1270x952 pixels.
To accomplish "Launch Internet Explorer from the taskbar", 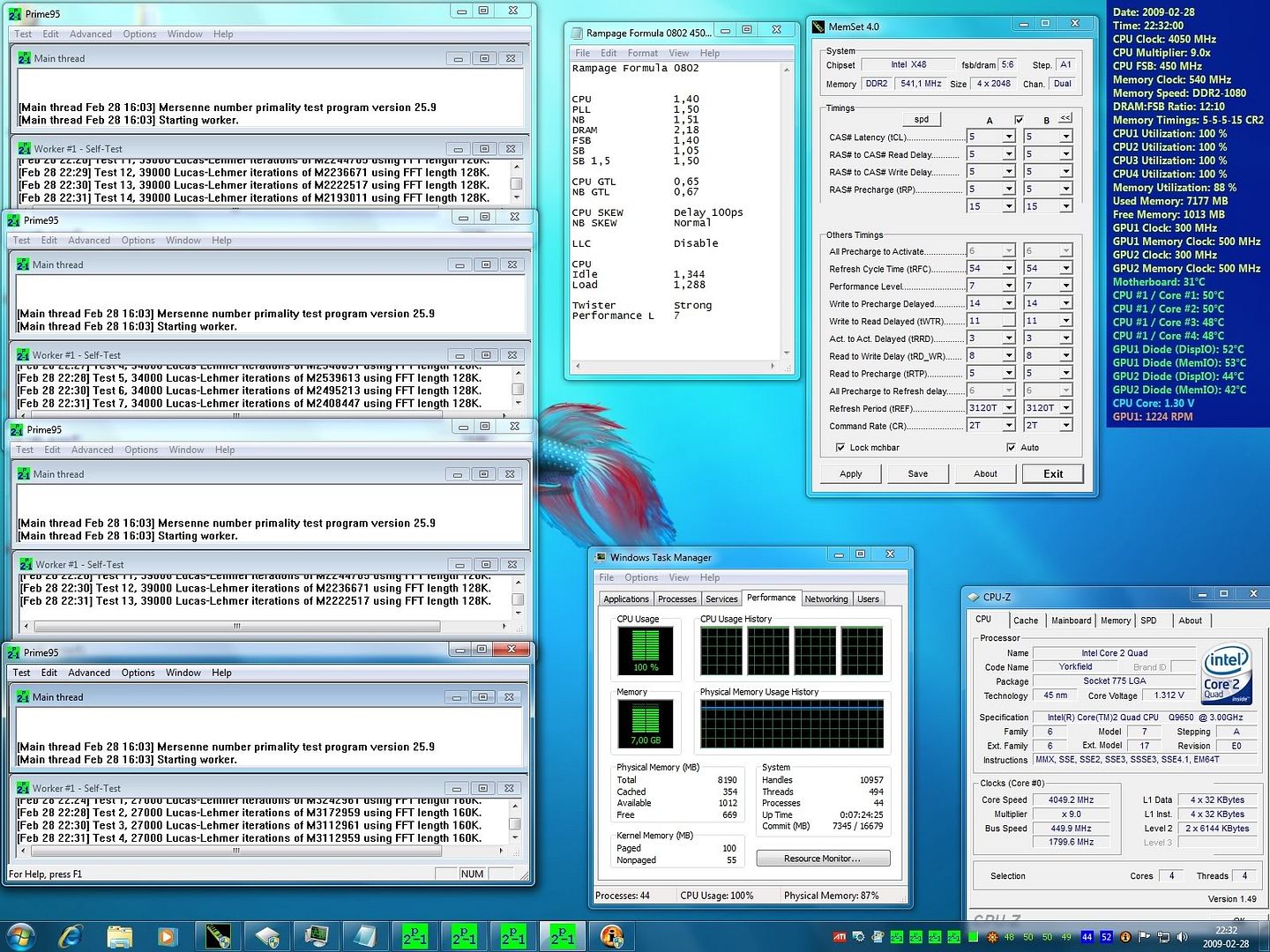I will (x=71, y=935).
